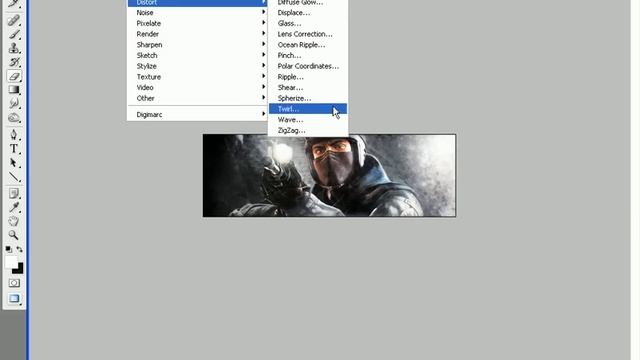The height and width of the screenshot is (360, 640).
Task: Open the Pixelate filter submenu
Action: [198, 23]
